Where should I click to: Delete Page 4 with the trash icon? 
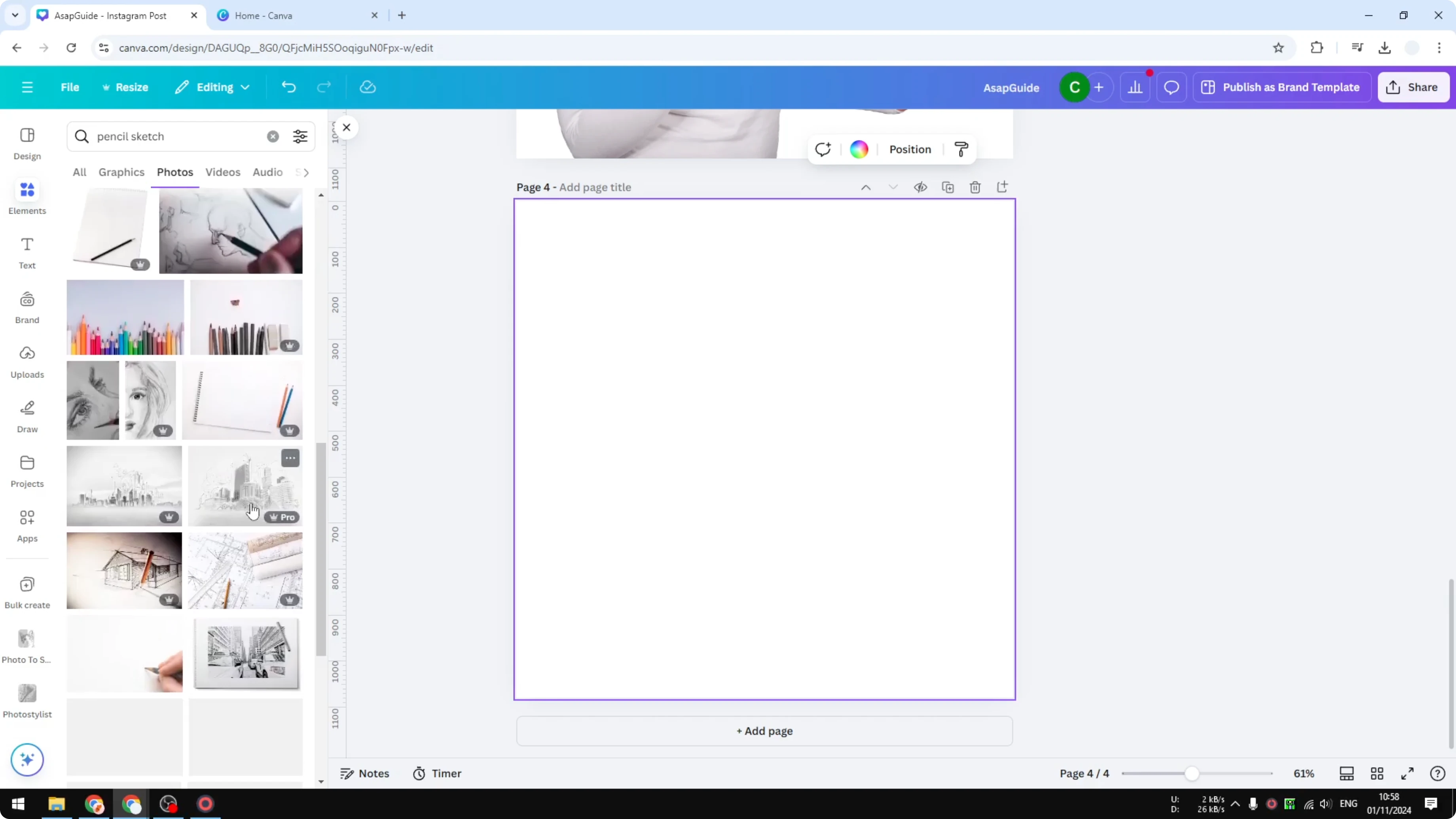(976, 187)
